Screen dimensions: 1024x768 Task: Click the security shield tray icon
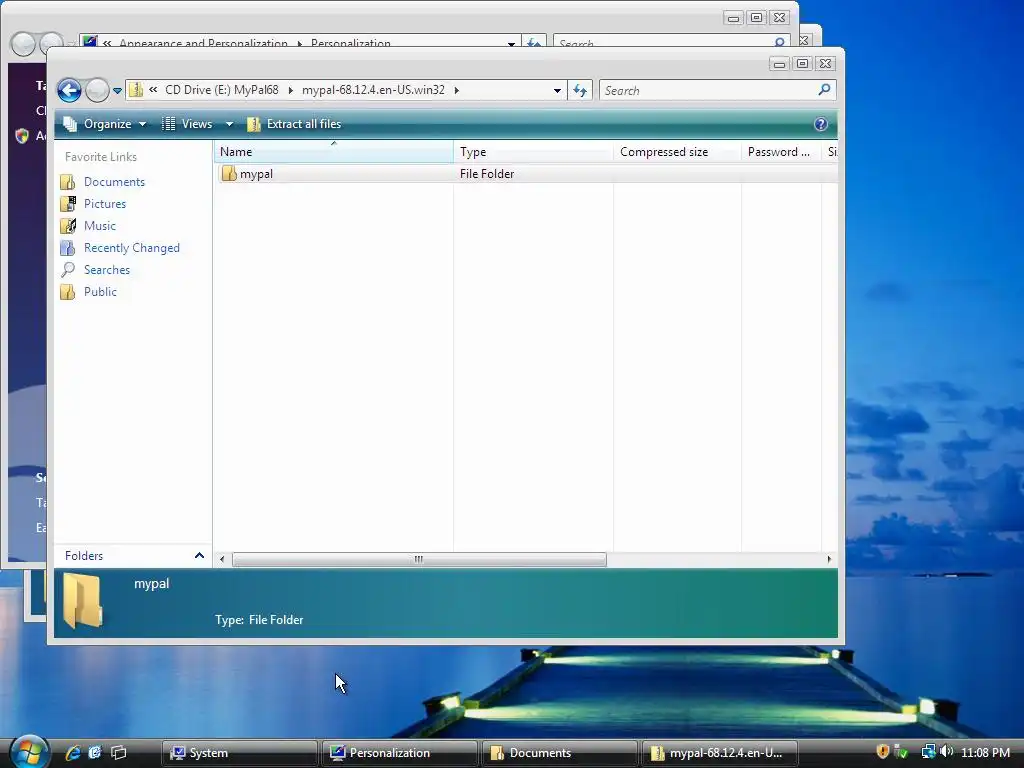(x=882, y=752)
